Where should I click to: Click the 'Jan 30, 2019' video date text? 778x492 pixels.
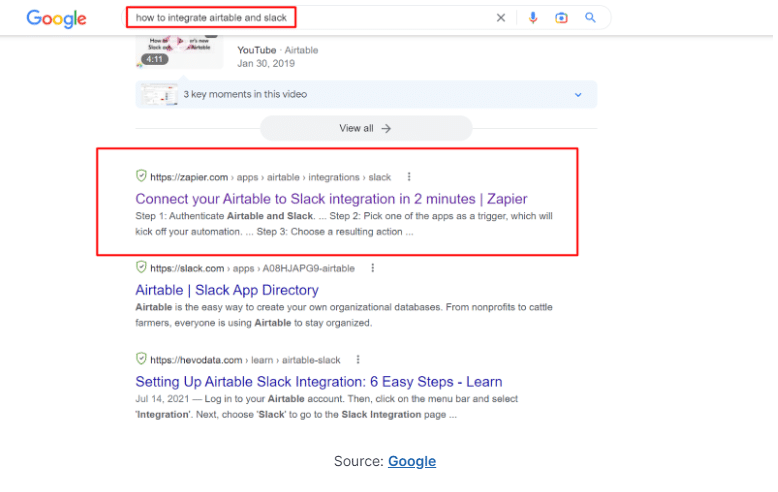coord(266,63)
